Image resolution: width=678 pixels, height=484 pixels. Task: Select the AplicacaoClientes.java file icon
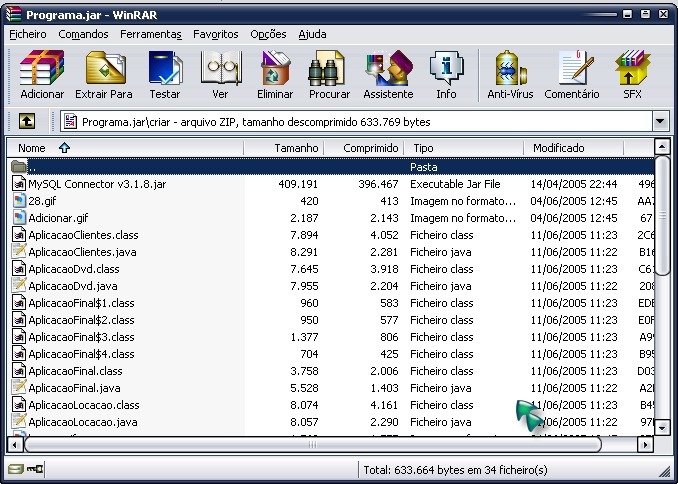[x=19, y=252]
